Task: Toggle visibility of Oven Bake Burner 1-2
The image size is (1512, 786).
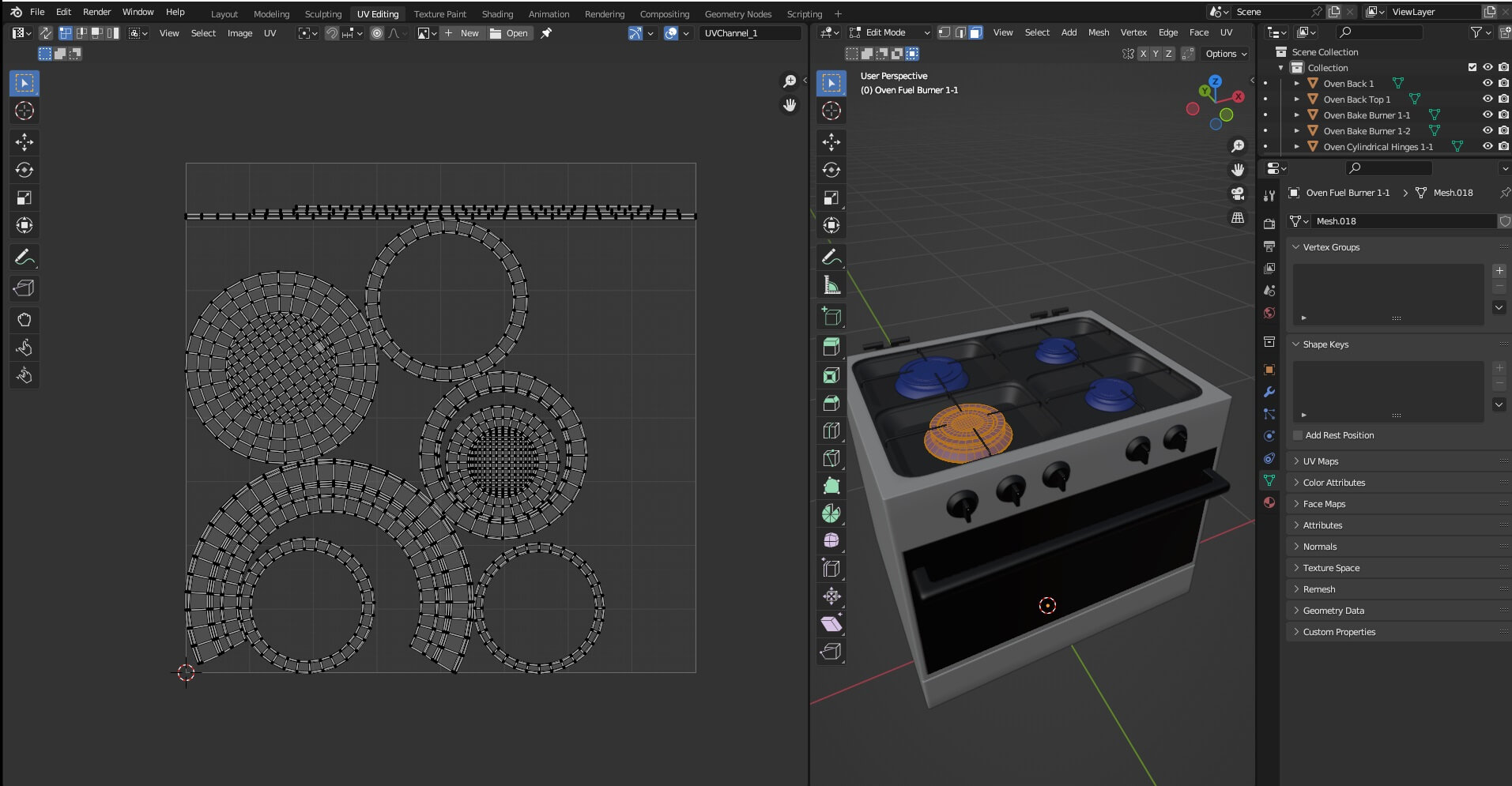Action: (1487, 130)
